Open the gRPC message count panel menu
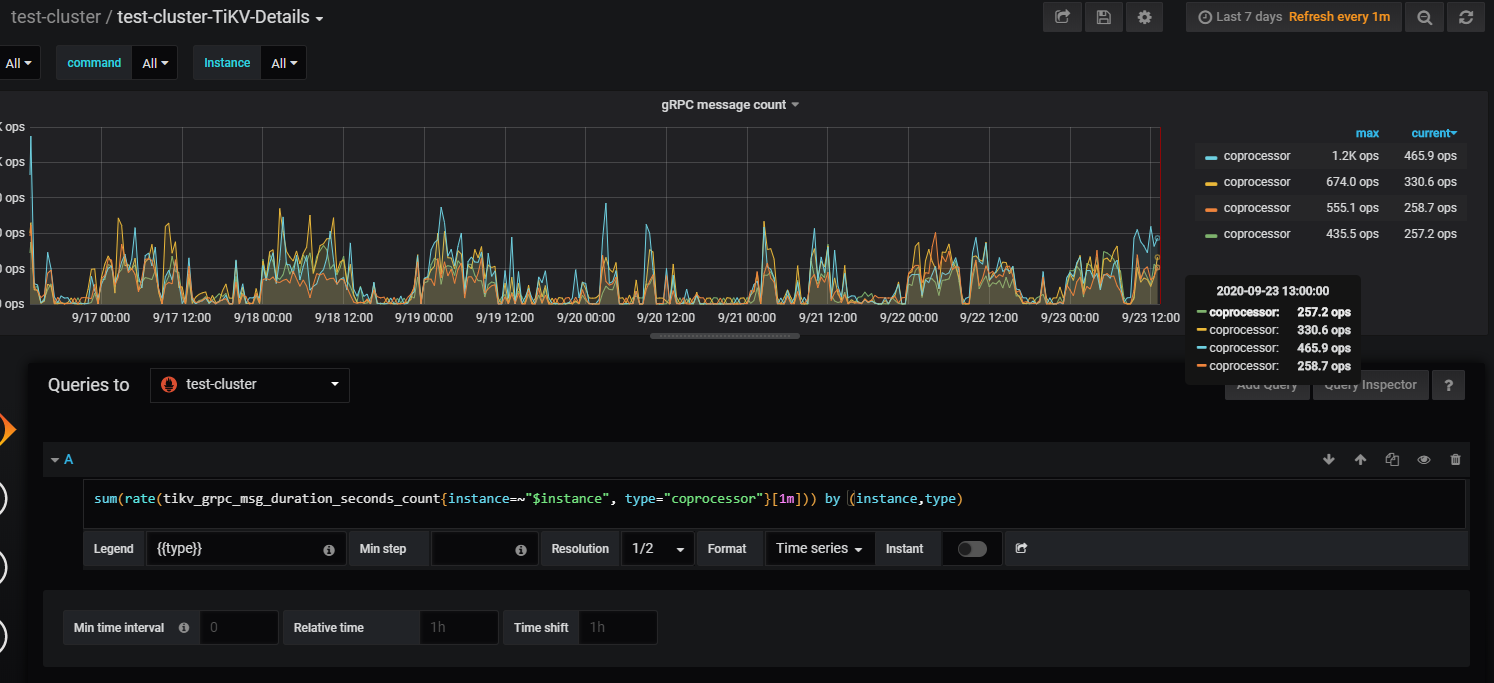1494x683 pixels. [x=730, y=105]
